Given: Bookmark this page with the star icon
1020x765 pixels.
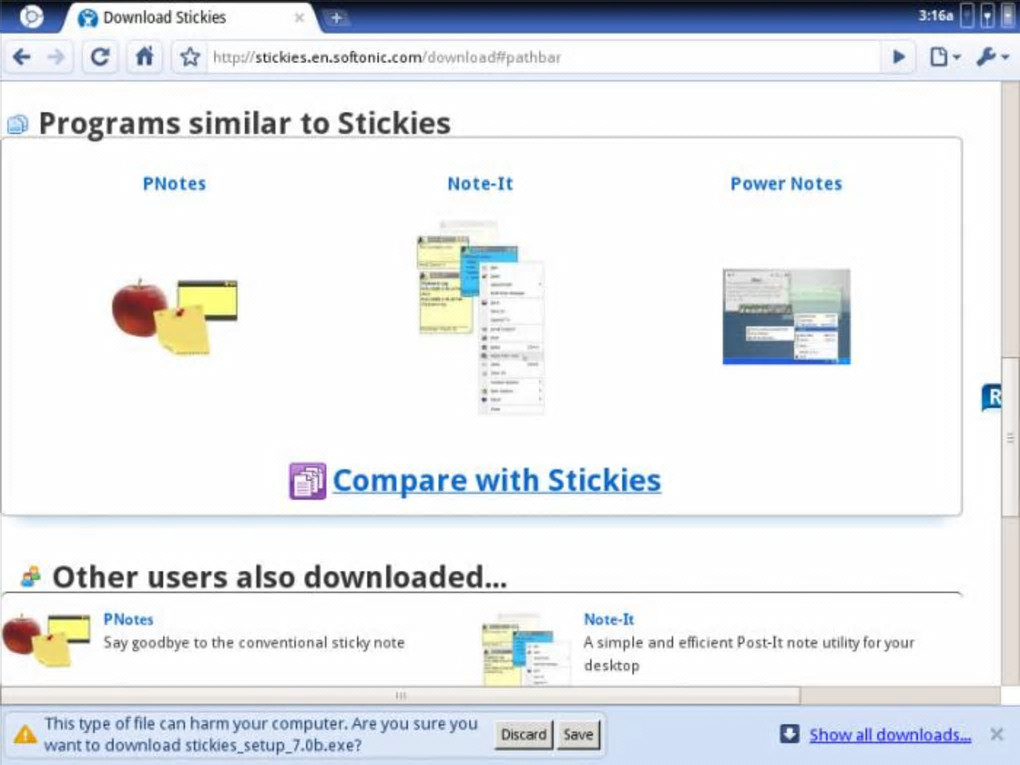Looking at the screenshot, I should (190, 57).
